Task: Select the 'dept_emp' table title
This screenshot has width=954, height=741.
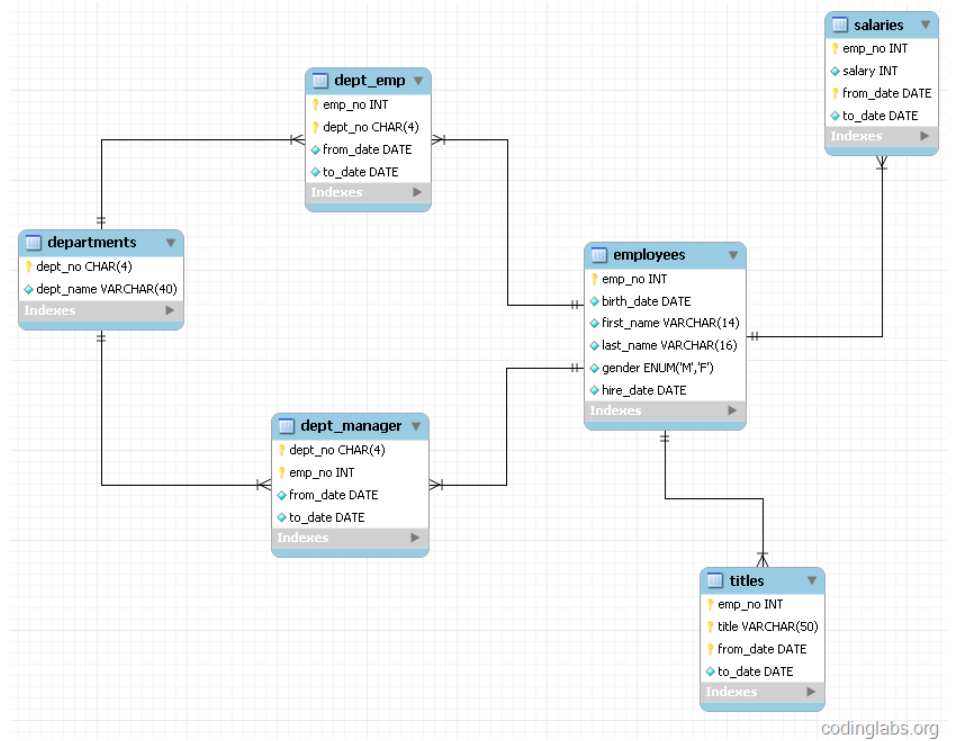Action: point(369,81)
